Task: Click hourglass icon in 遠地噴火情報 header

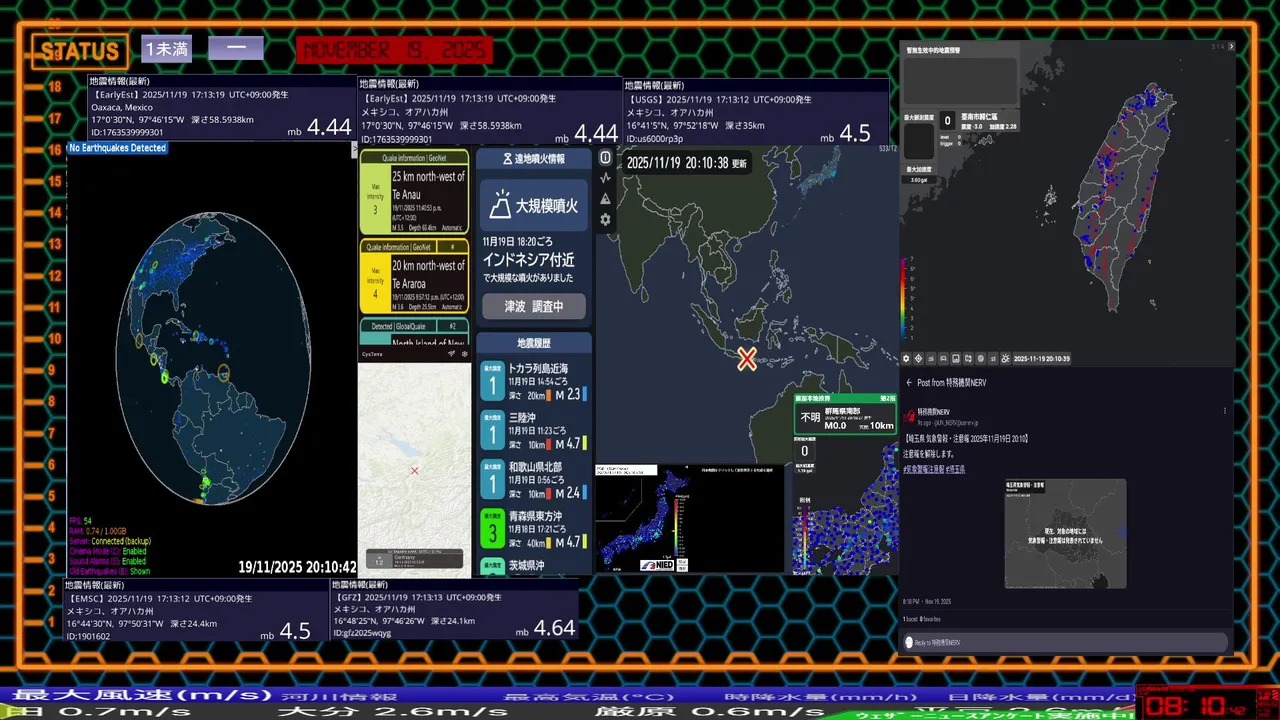Action: point(507,159)
